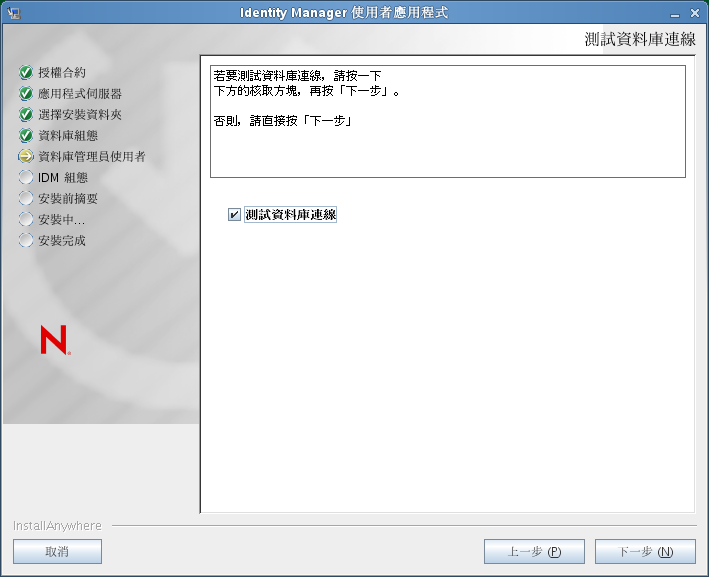This screenshot has height=577, width=709.
Task: Select the 安裝中... step label
Action: (x=61, y=219)
